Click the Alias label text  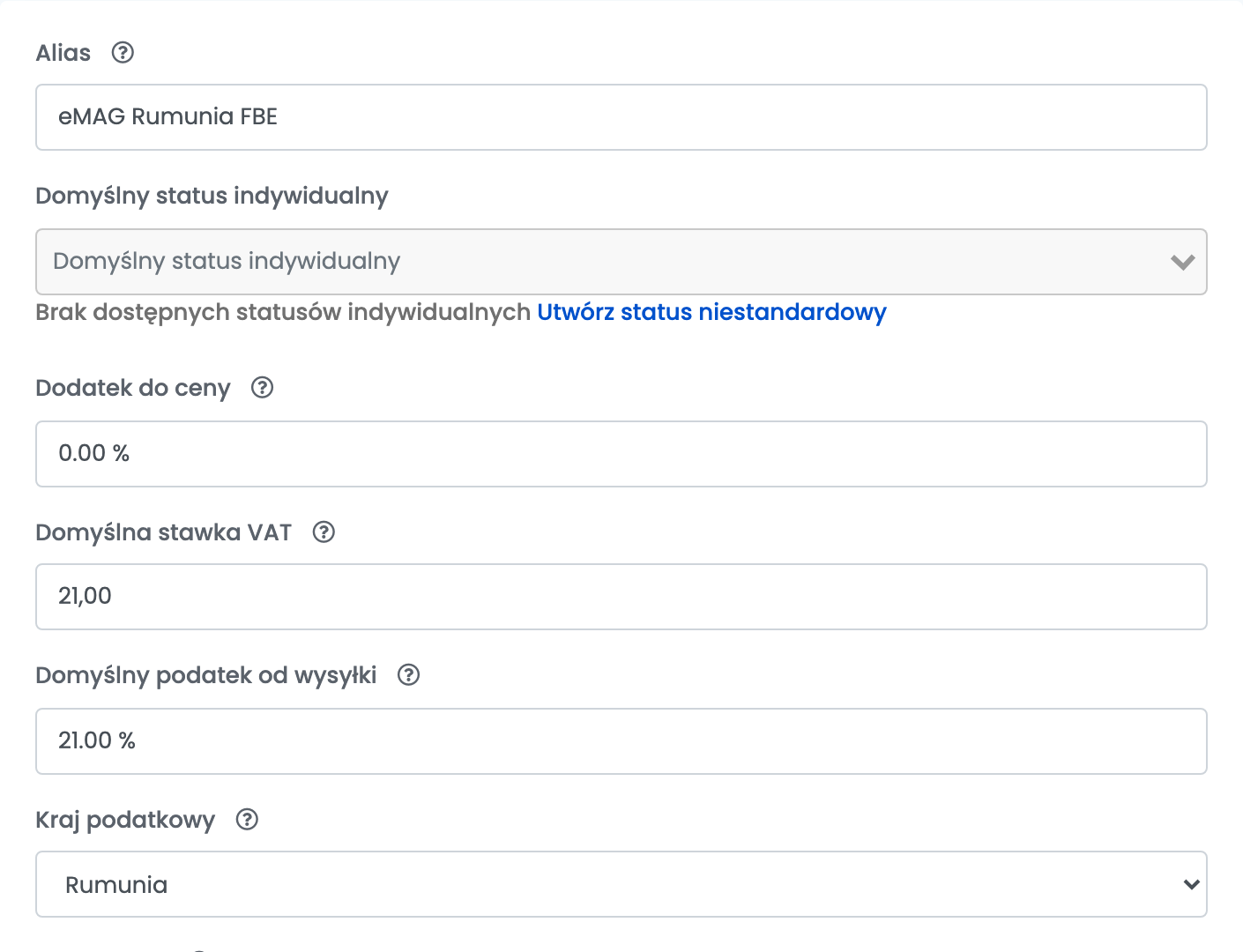63,53
